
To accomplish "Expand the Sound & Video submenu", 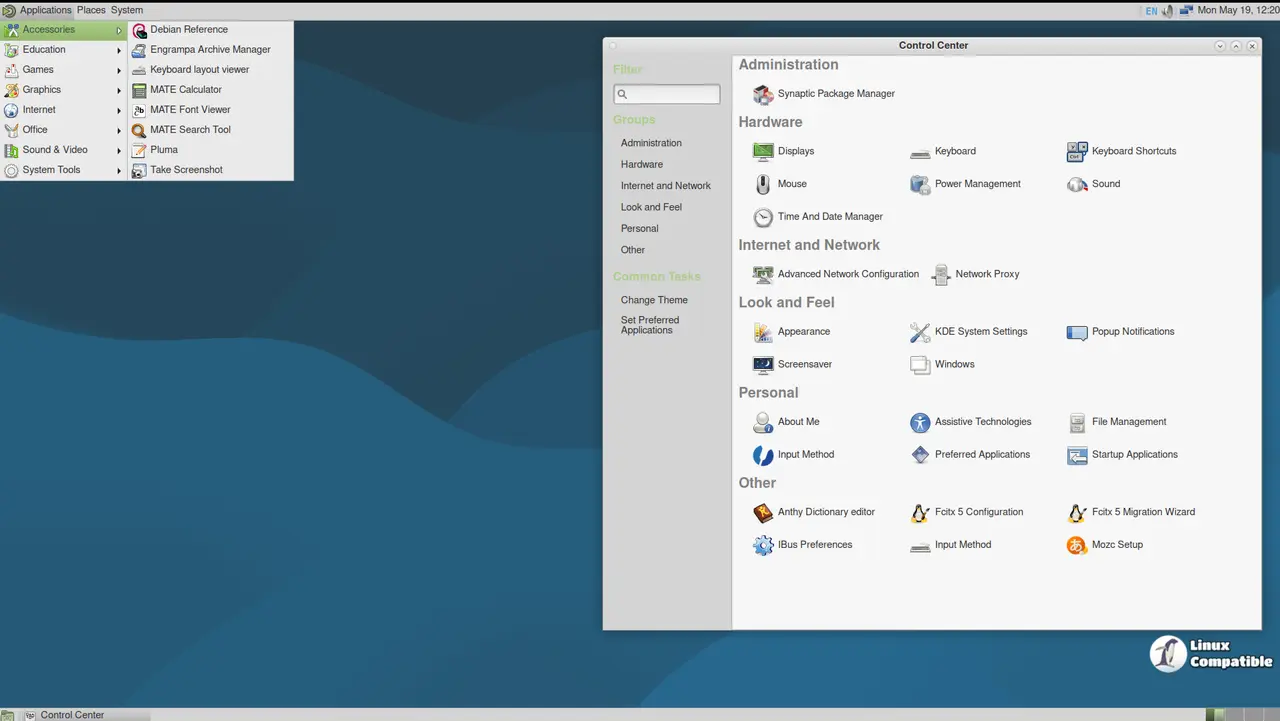I will [55, 149].
